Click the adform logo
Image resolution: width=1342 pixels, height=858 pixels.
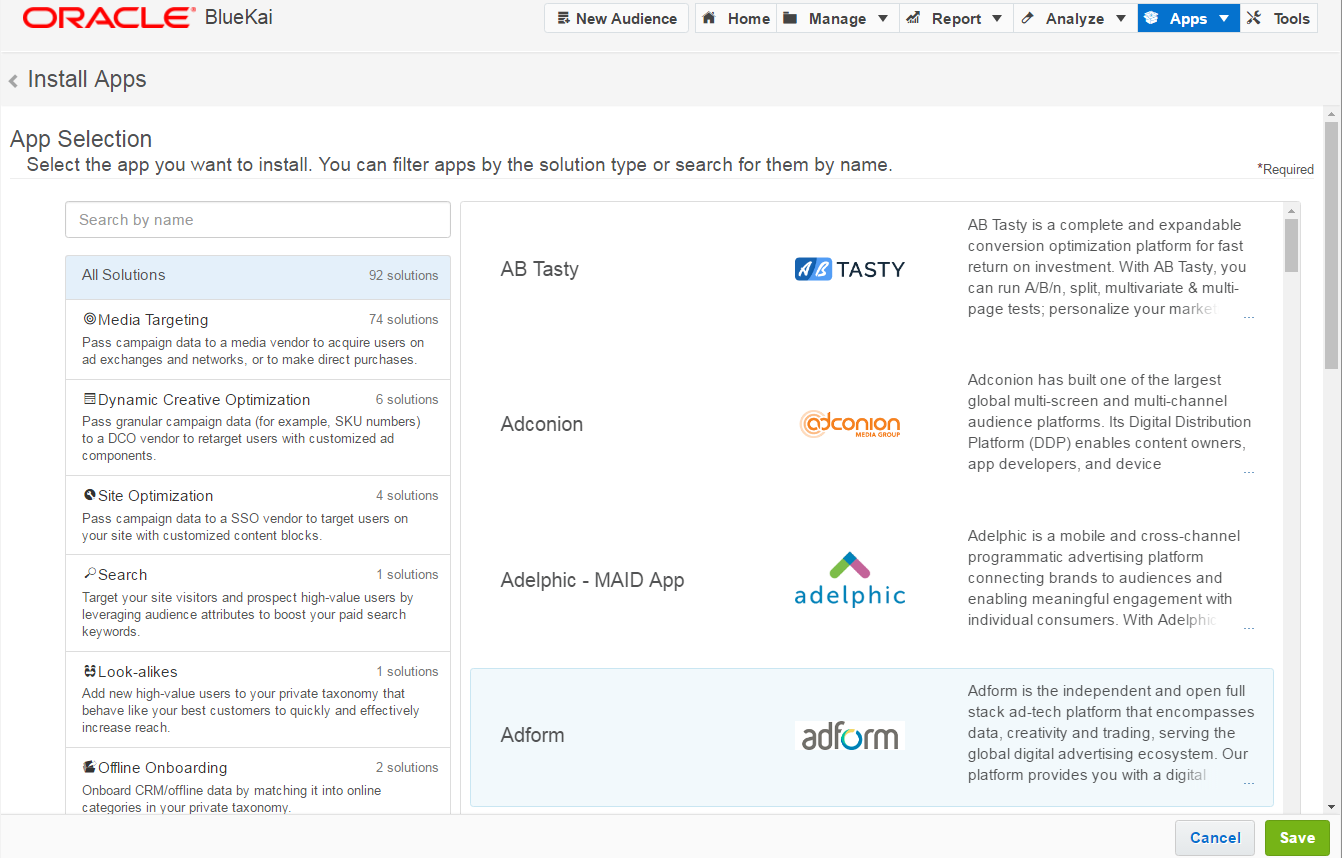(850, 736)
